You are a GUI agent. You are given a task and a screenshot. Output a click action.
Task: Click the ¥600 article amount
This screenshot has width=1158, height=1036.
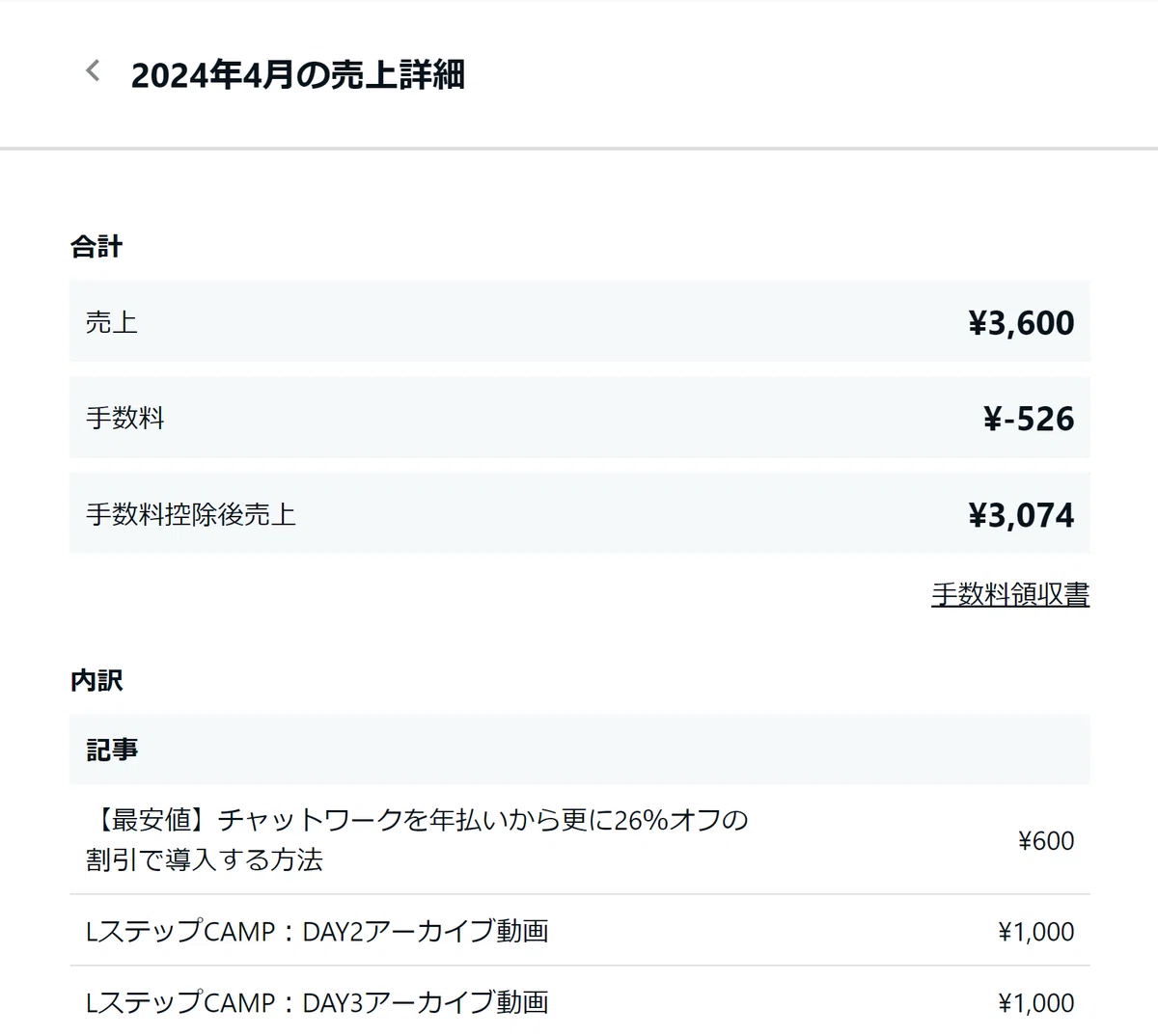[1046, 840]
